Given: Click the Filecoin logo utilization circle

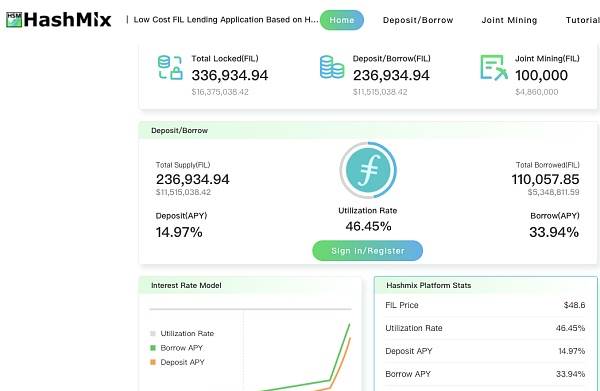Looking at the screenshot, I should pos(368,170).
